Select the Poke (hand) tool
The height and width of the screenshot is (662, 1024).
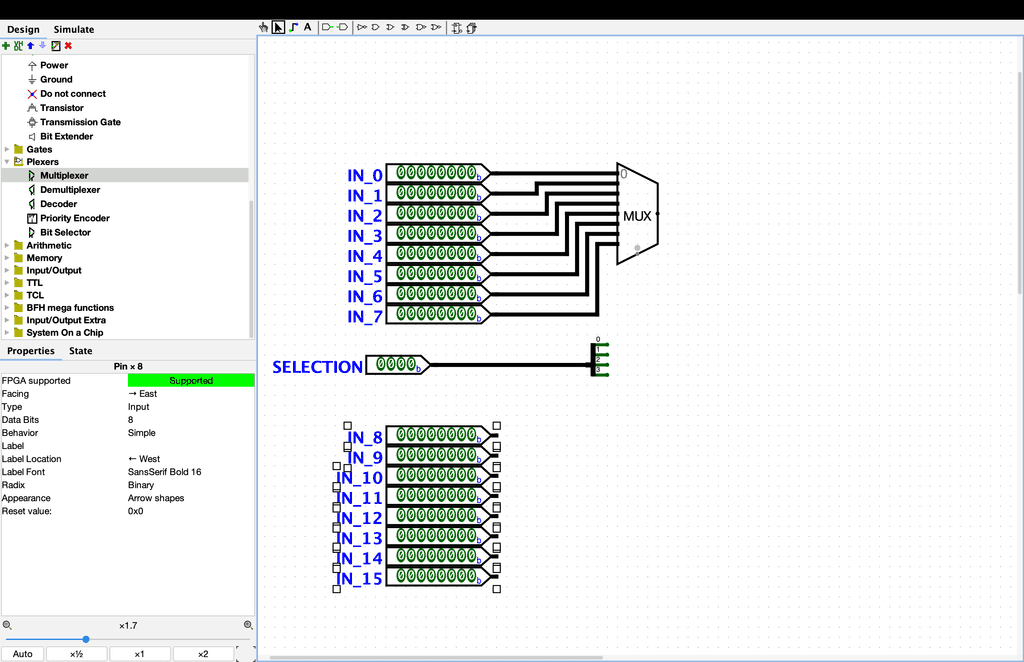pos(264,27)
